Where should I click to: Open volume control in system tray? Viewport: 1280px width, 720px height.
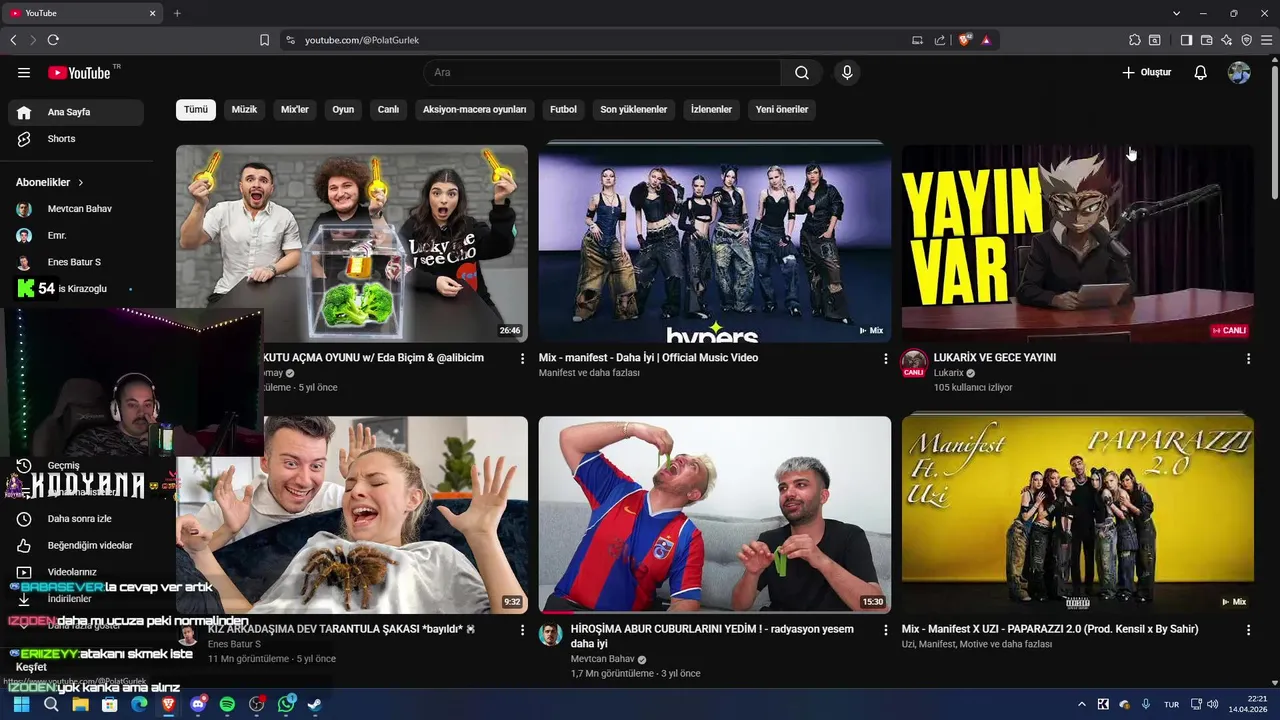(x=1211, y=704)
